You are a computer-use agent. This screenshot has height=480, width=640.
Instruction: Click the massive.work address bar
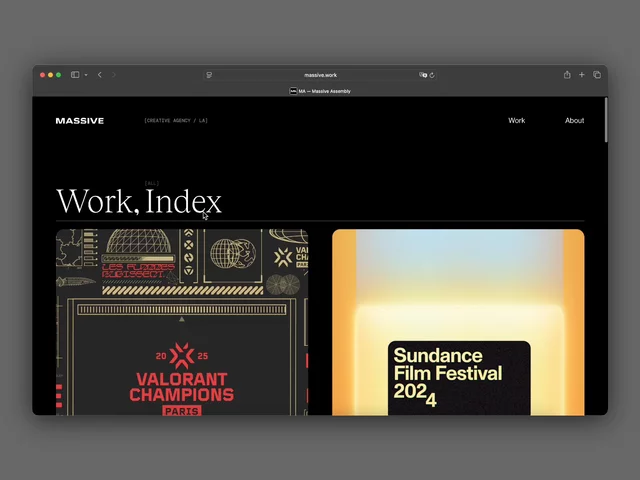[x=320, y=75]
